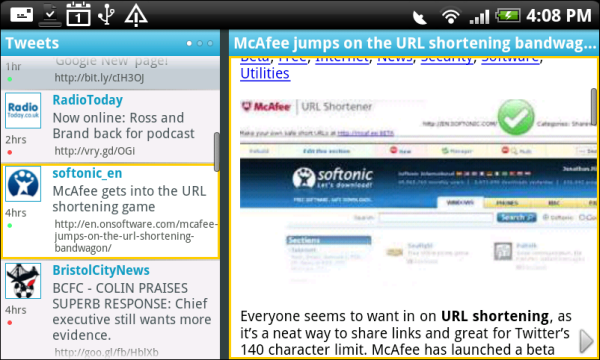Tap the red status dot on RadioToday tweet
600x360 pixels.
click(x=10, y=152)
